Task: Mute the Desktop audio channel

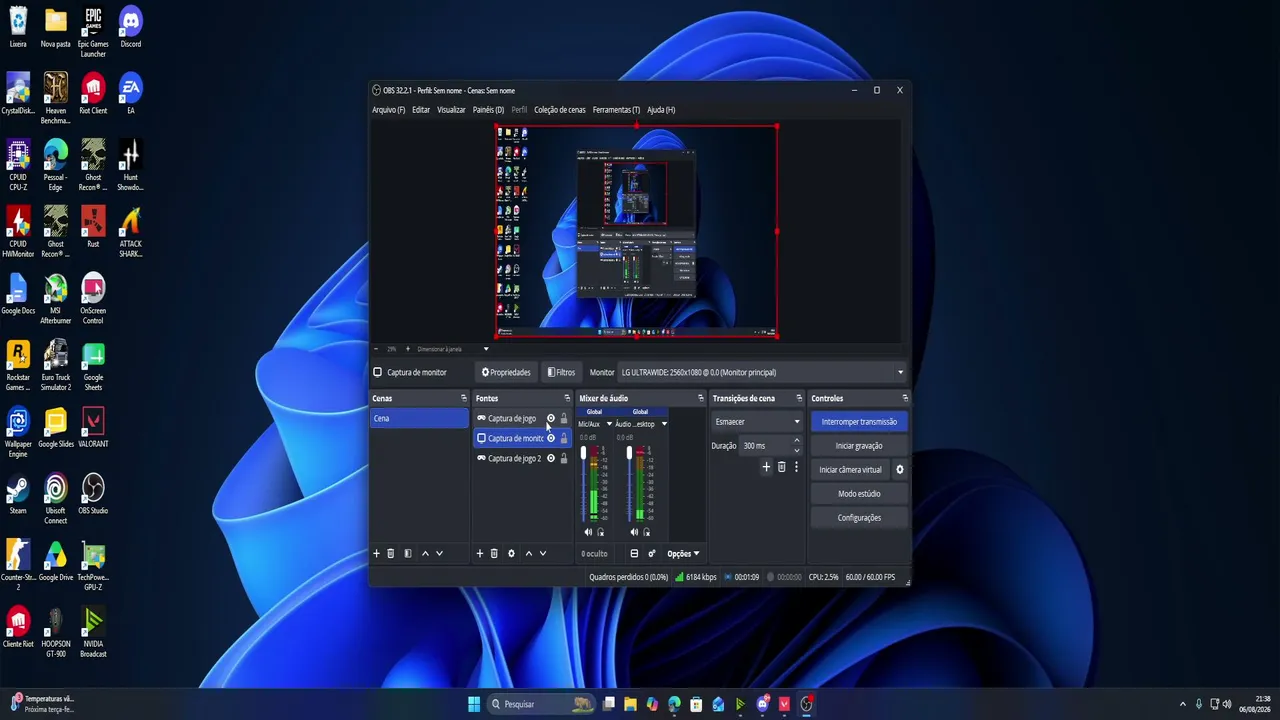Action: pyautogui.click(x=634, y=532)
